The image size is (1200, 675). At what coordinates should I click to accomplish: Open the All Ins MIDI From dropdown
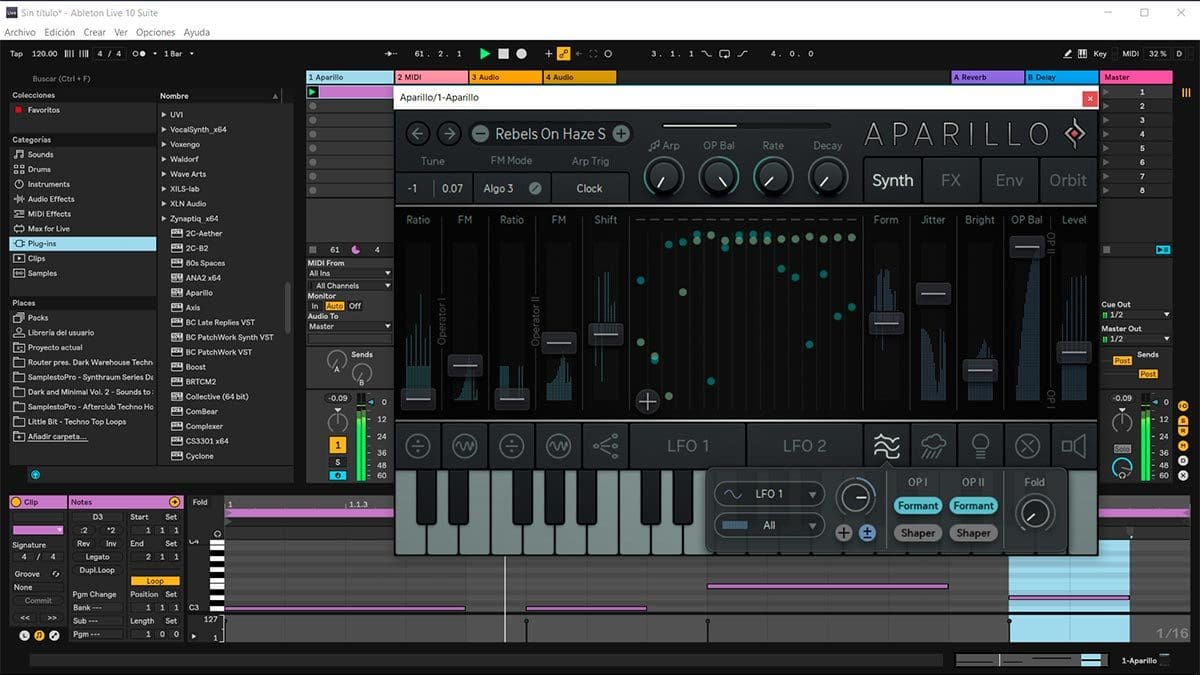coord(349,273)
